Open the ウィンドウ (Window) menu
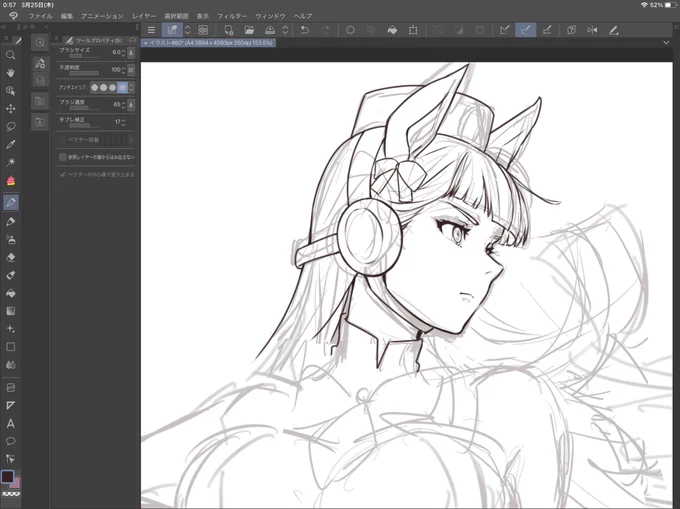This screenshot has height=509, width=680. tap(270, 16)
